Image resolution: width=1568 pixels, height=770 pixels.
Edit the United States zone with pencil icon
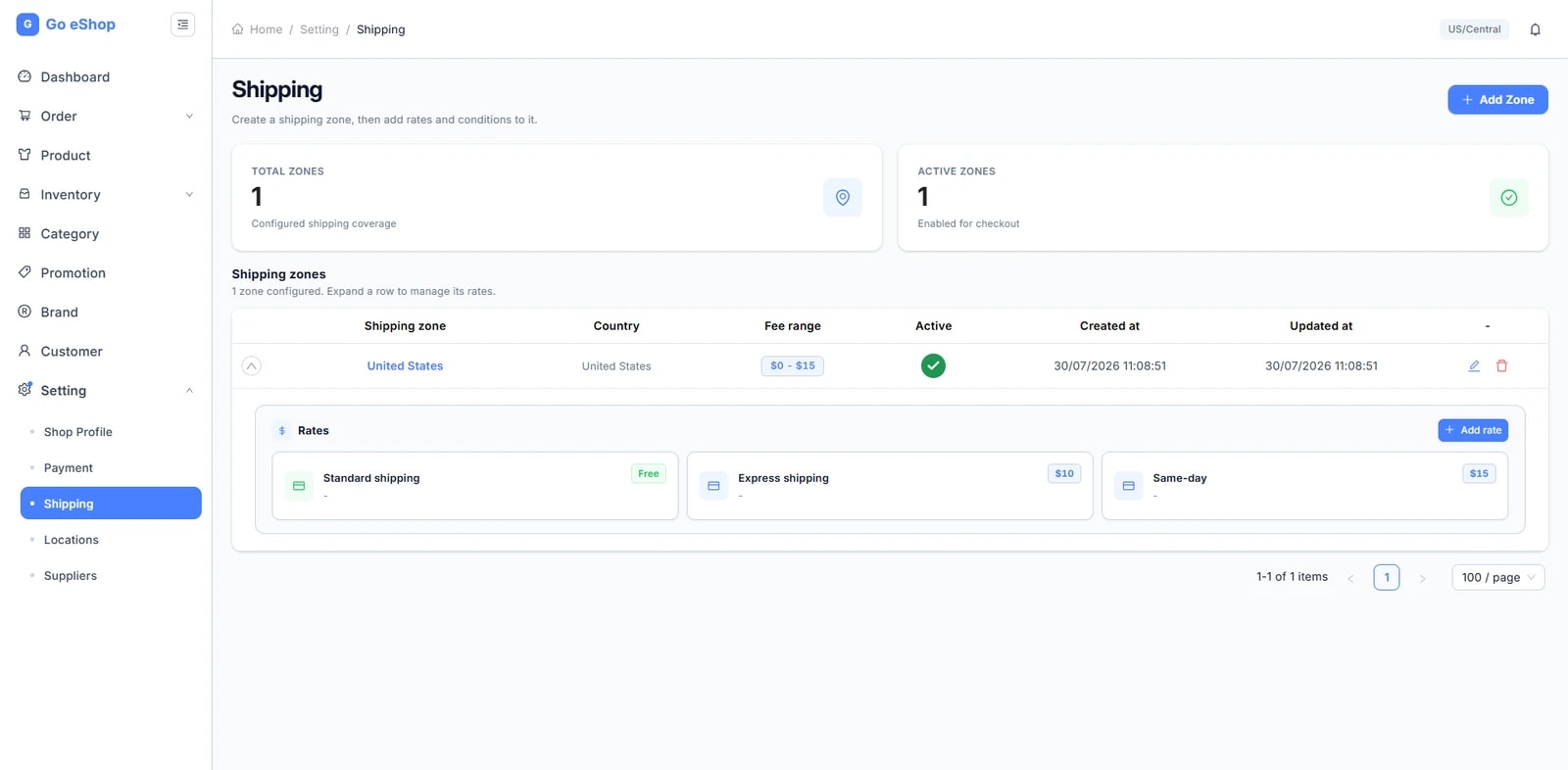(x=1474, y=366)
